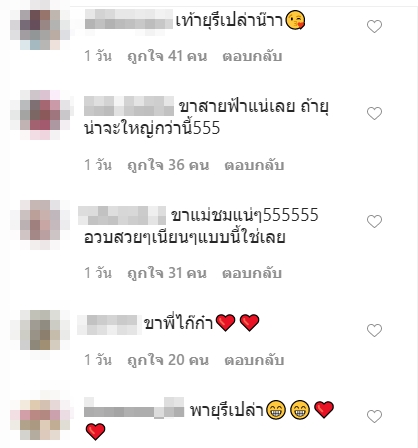
Task: View who liked: ถูกใจ 36 คน
Action: [168, 165]
